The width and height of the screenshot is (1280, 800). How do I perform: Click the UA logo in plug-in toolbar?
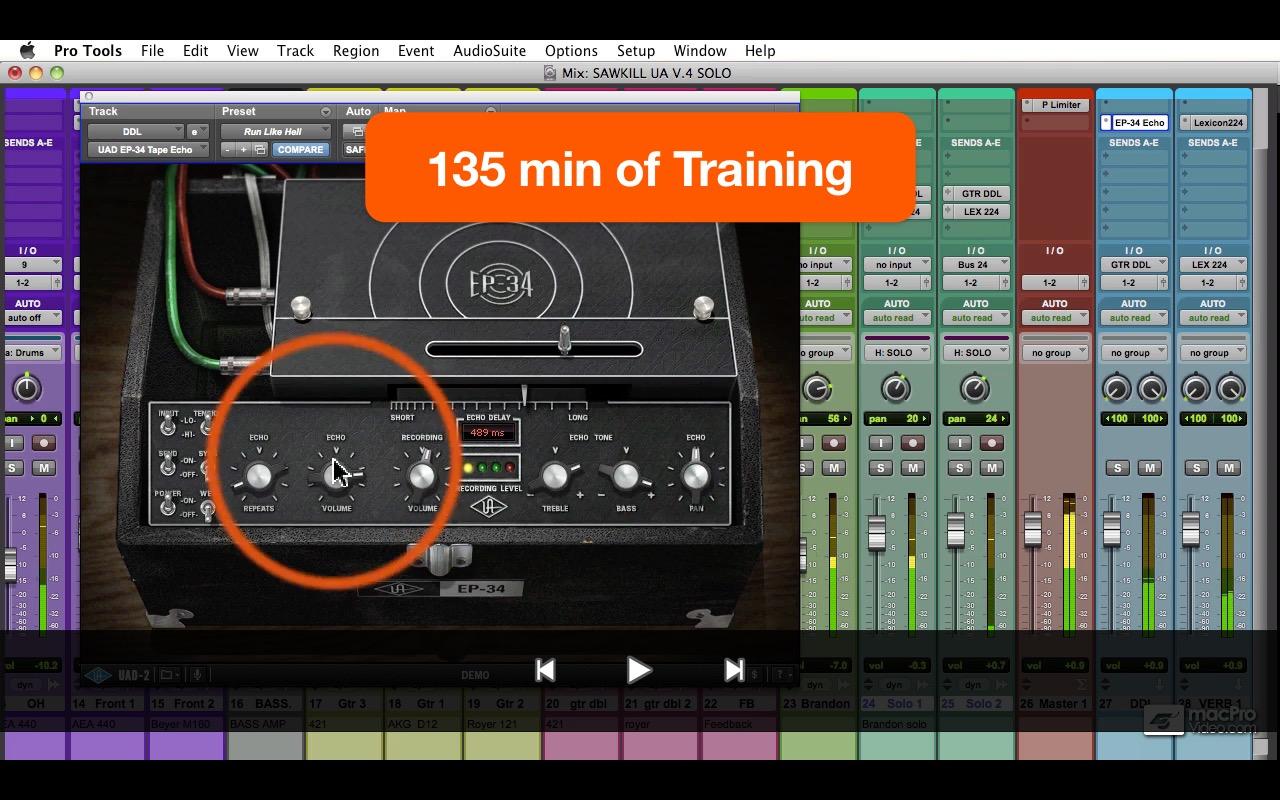97,675
